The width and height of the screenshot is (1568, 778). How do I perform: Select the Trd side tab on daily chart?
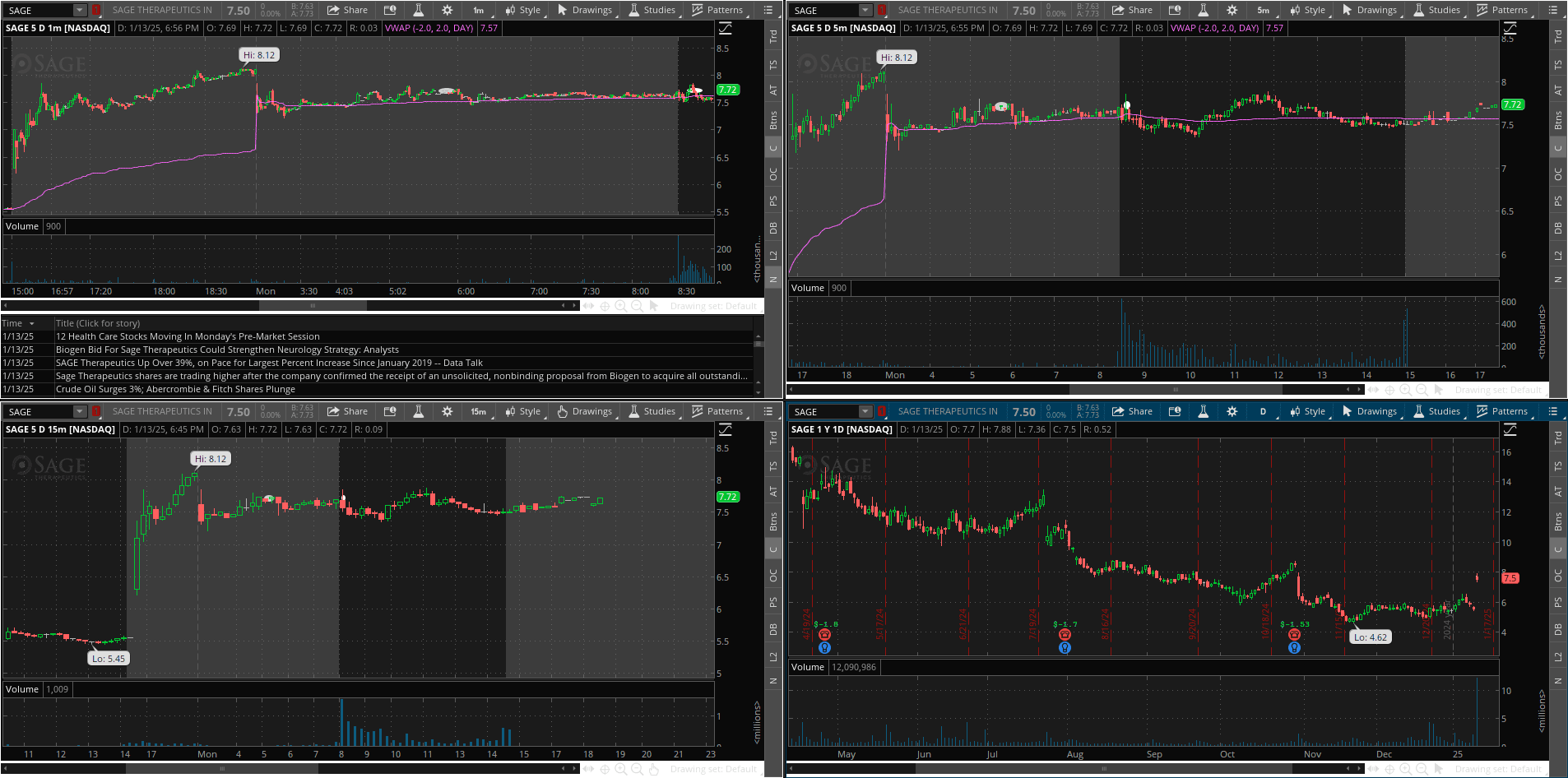click(1558, 438)
